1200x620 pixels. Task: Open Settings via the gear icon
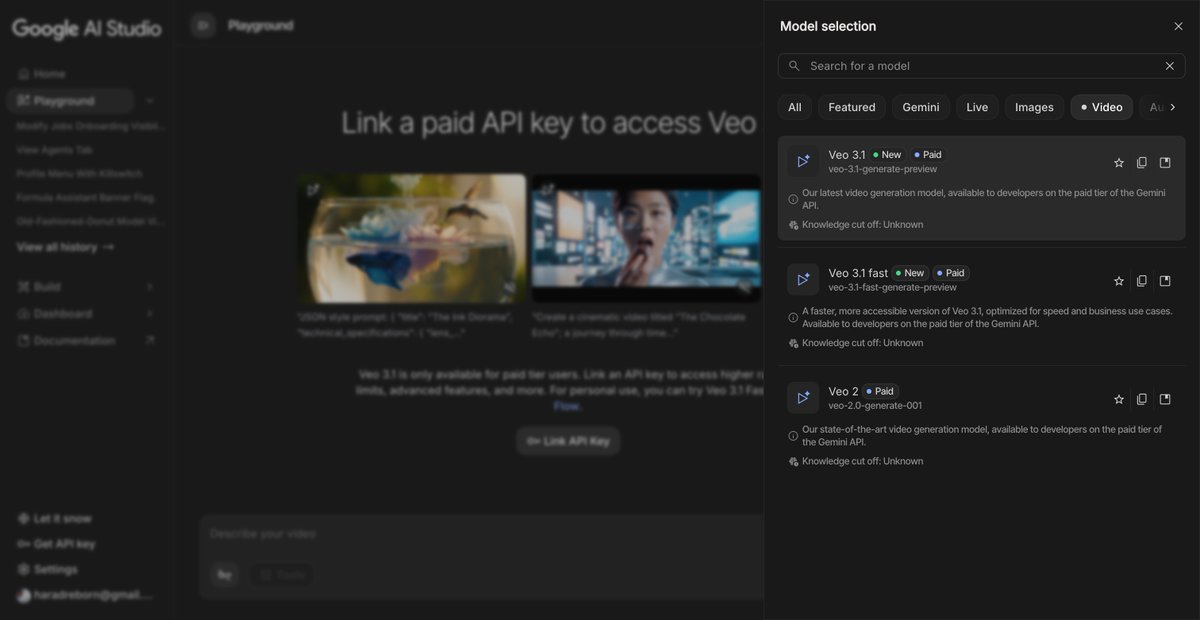tap(23, 568)
